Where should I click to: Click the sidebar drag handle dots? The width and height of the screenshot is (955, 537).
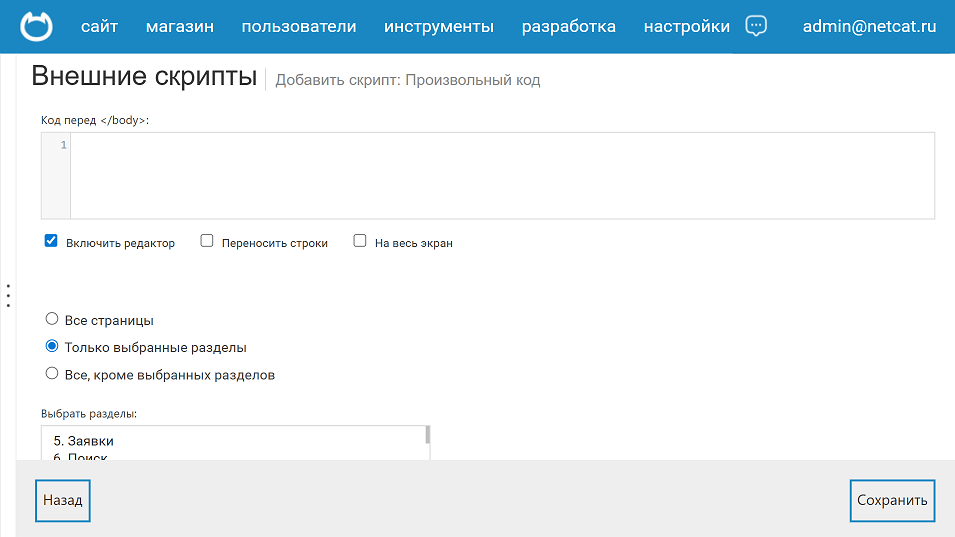tap(8, 296)
